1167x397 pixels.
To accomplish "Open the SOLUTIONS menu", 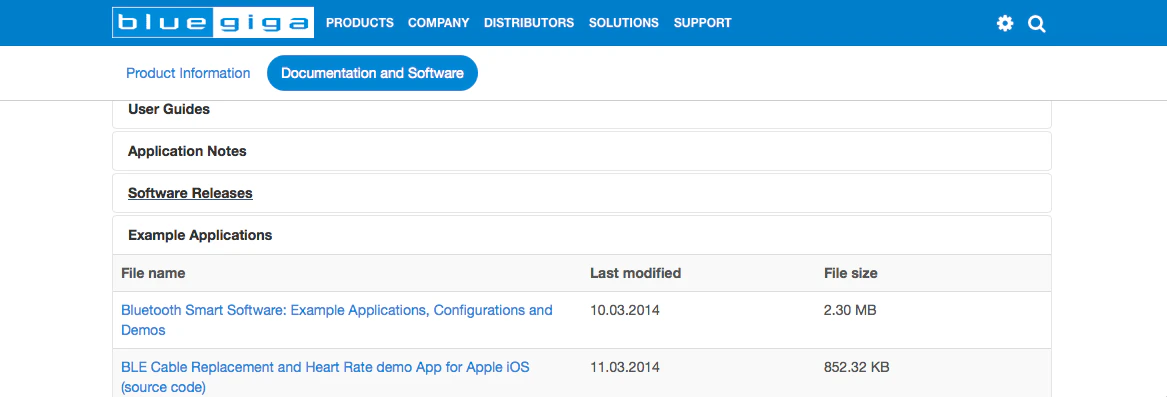I will tap(624, 23).
